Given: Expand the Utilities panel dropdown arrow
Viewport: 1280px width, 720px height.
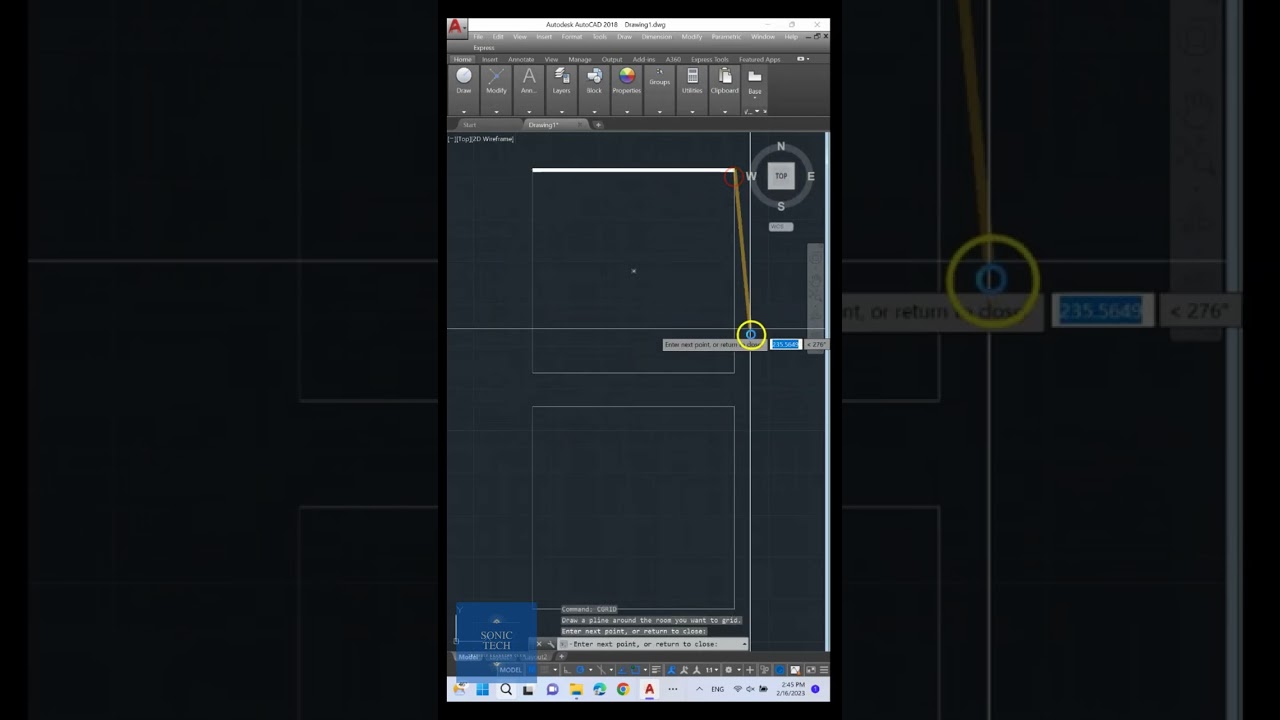Looking at the screenshot, I should click(x=692, y=112).
